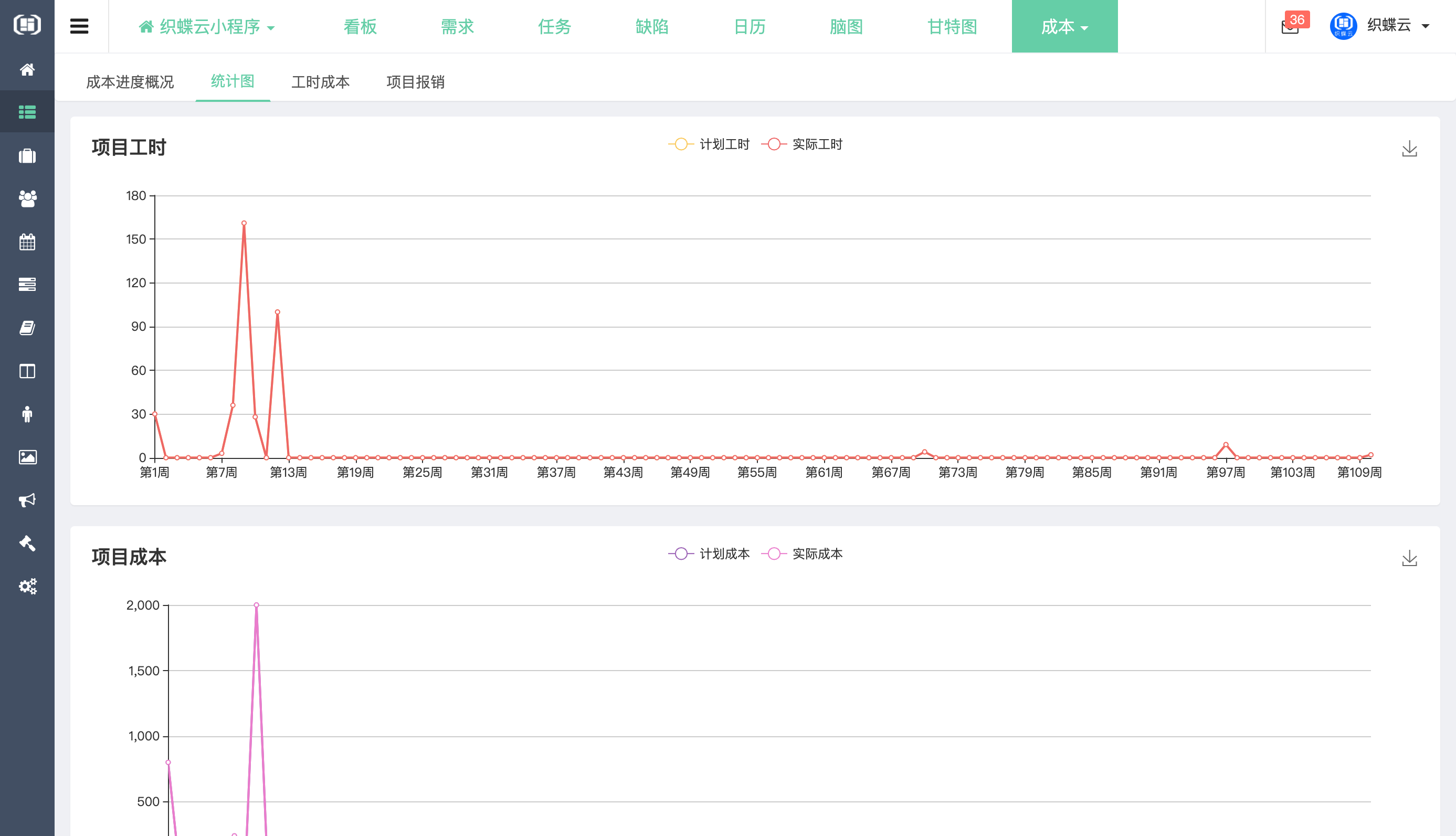Open the 织蝶云 user account dropdown
Image resolution: width=1456 pixels, height=836 pixels.
pos(1389,25)
